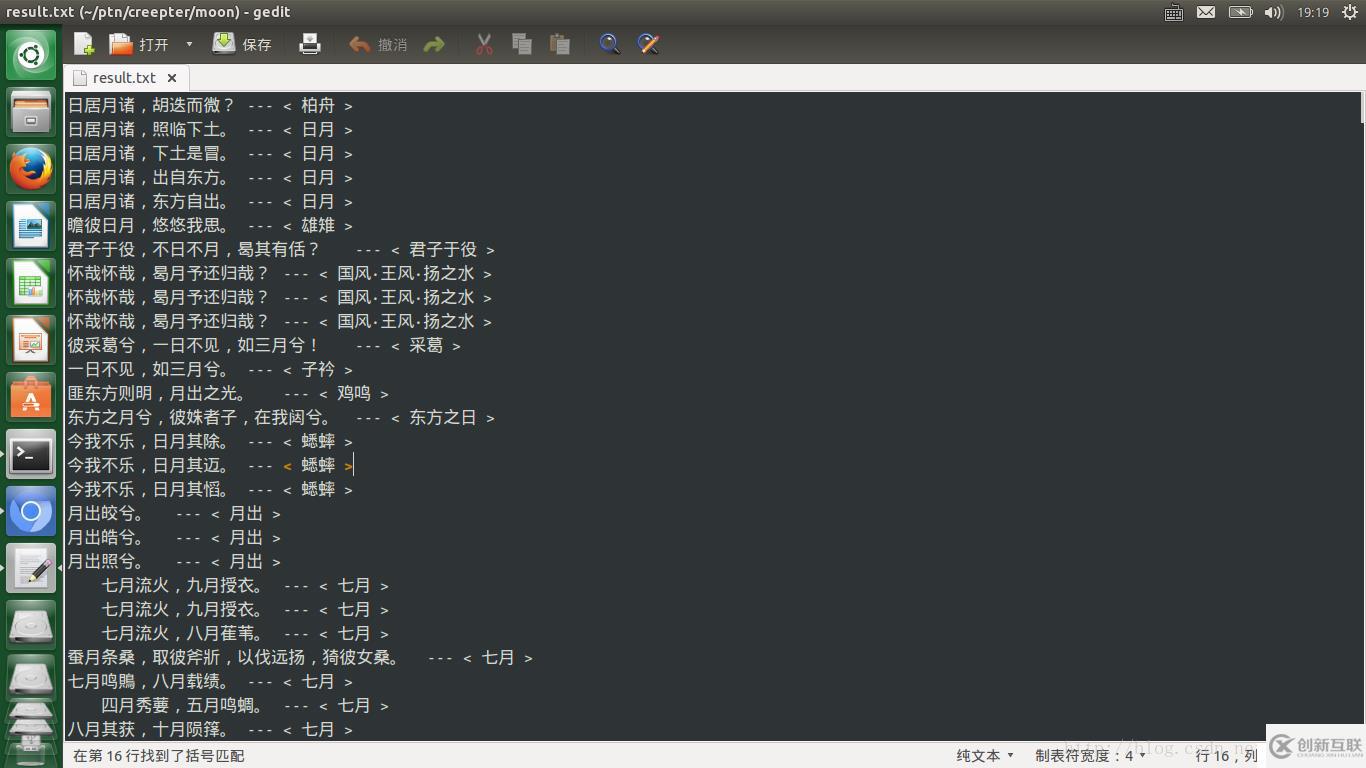1366x768 pixels.
Task: Click line 匪东方则明，月出之光。
Action: pos(228,393)
